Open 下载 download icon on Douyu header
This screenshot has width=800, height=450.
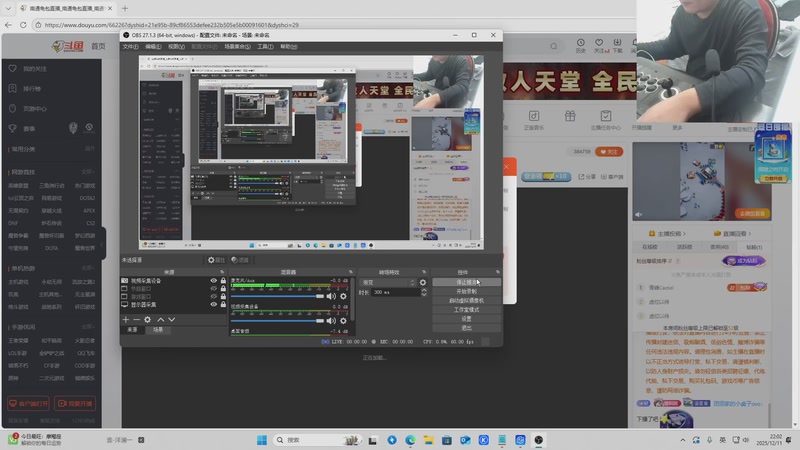[x=617, y=43]
